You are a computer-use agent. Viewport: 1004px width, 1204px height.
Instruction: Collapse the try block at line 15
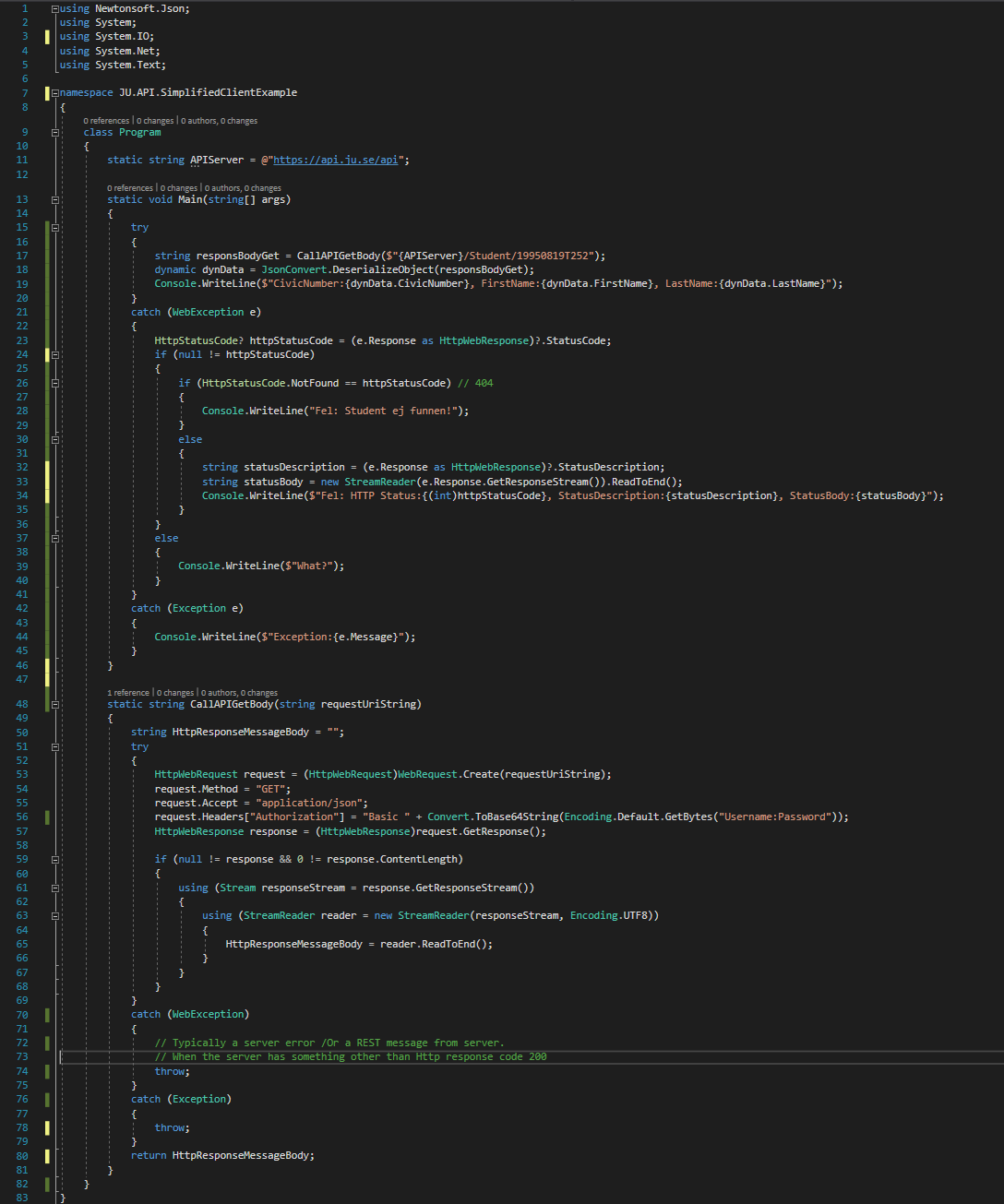coord(55,227)
